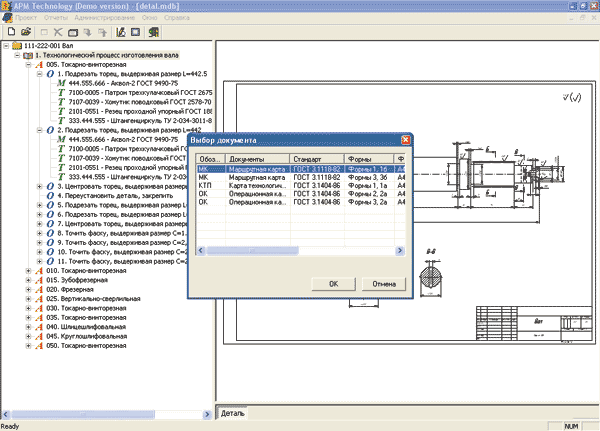
Task: Expand operation 040 Шлицешлифовальная
Action: coord(29,328)
